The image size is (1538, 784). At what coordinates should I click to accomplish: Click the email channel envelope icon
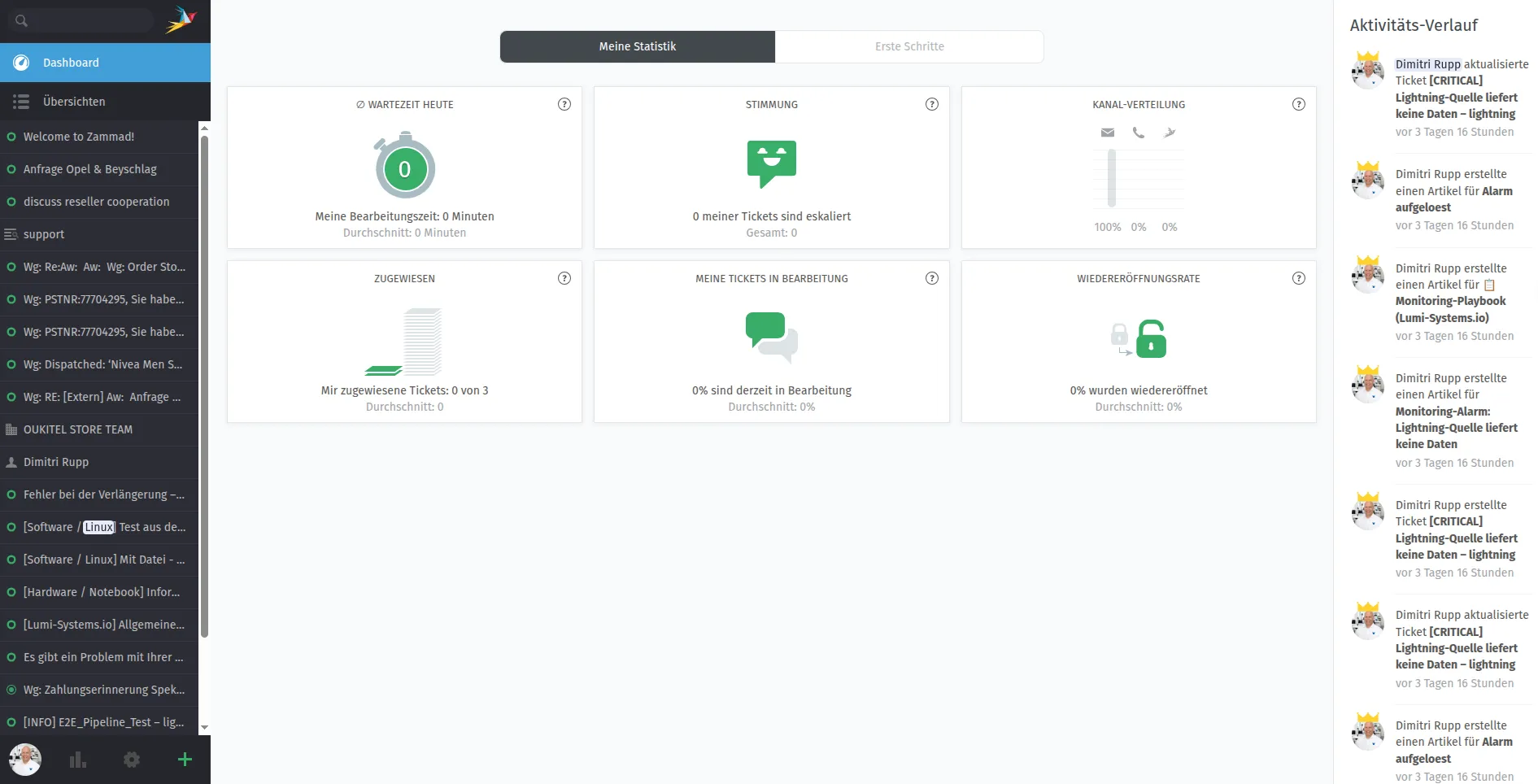click(x=1108, y=133)
